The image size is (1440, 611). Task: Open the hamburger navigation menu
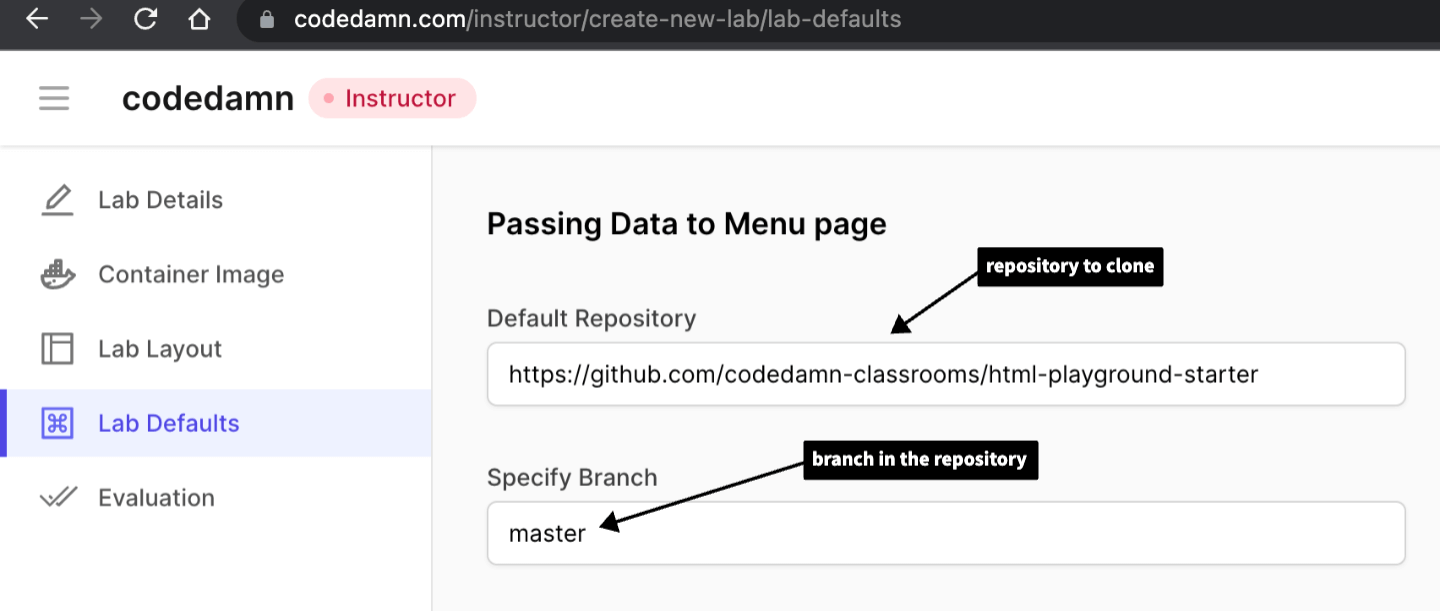pyautogui.click(x=53, y=97)
